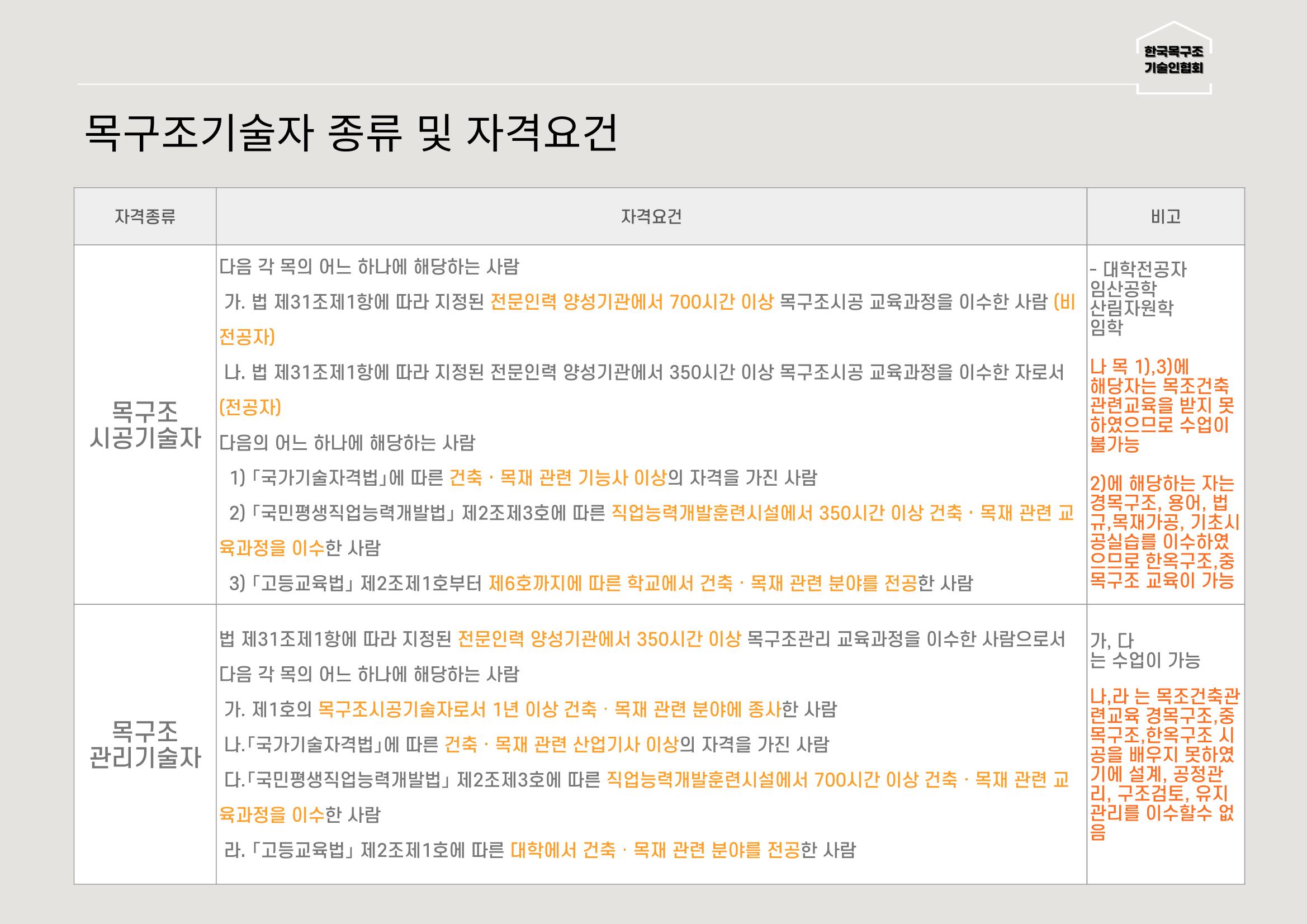
Task: Click the text 건축ㆍ목재 관련 산업기사 이상
Action: 561,745
